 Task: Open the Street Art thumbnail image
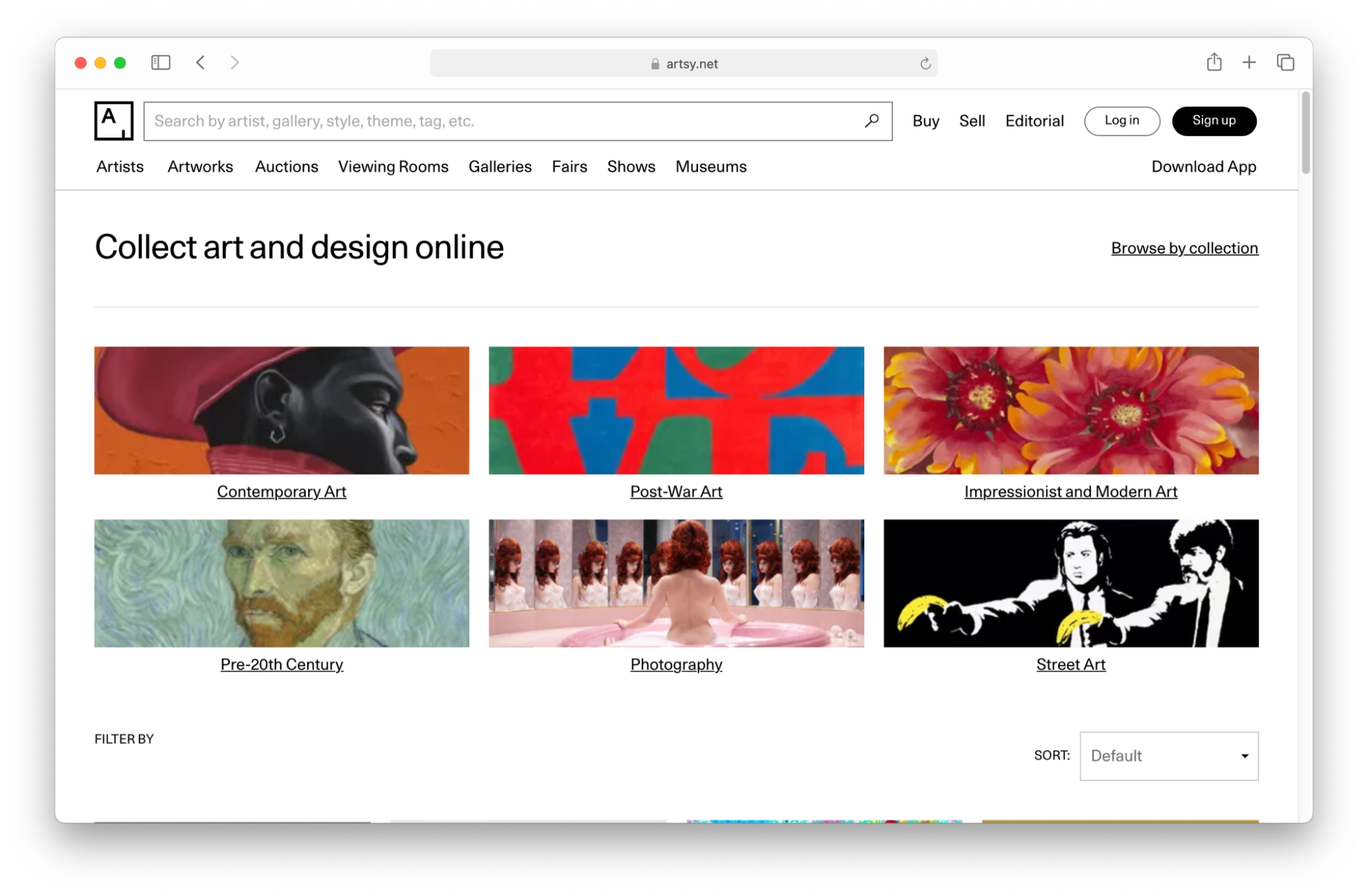point(1071,583)
